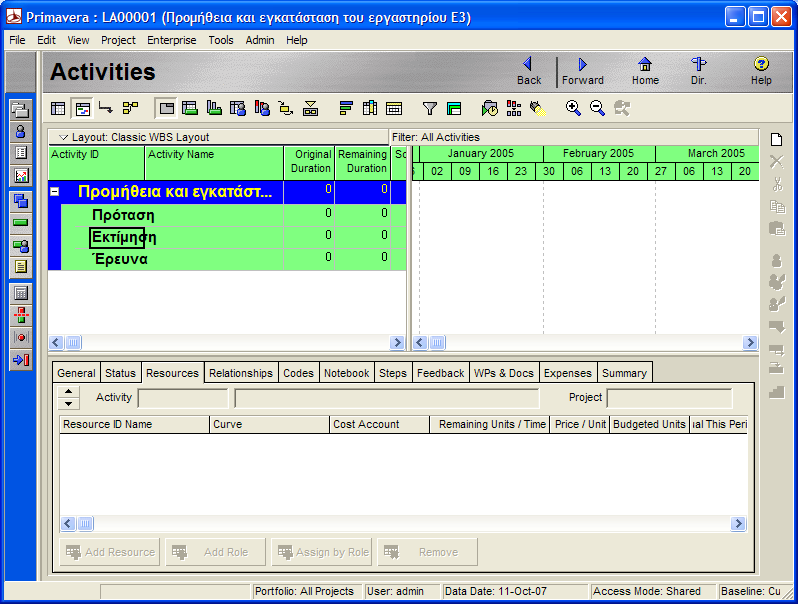The width and height of the screenshot is (798, 604).
Task: Open Tracking chart icon in sidebar
Action: coord(21,176)
